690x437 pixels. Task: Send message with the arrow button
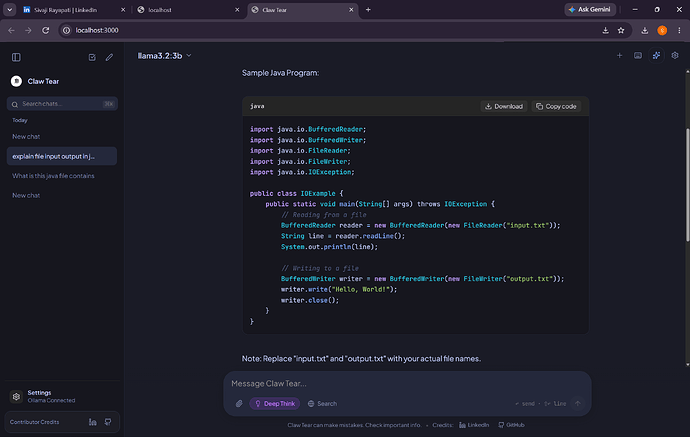click(577, 403)
